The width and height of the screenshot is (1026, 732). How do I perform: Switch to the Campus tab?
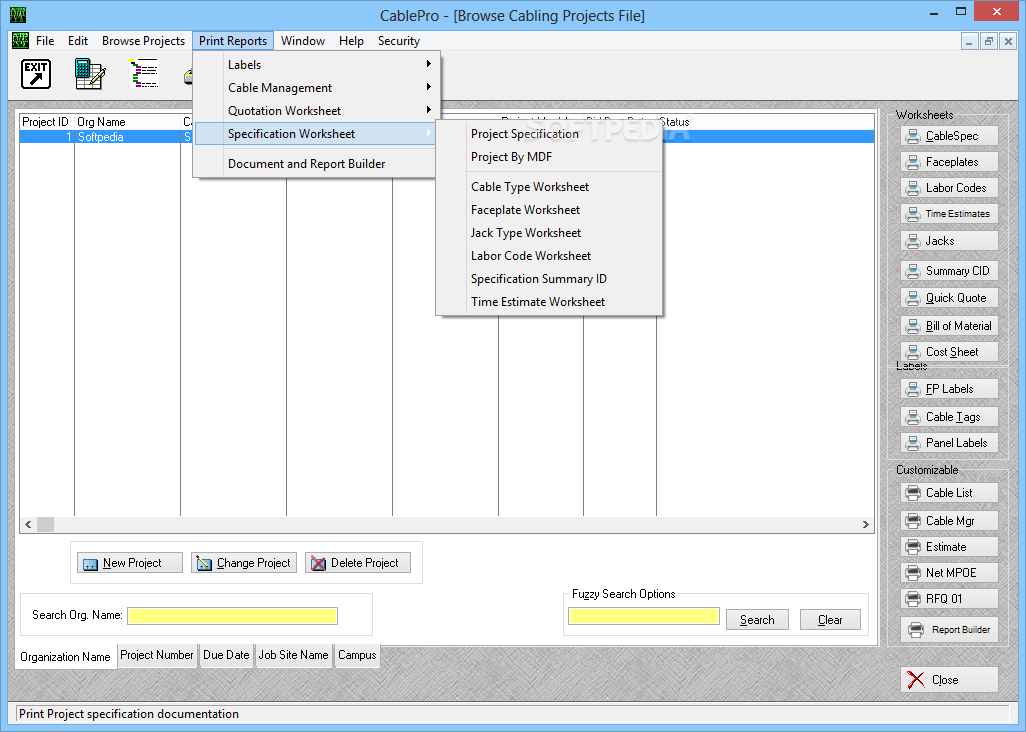357,655
